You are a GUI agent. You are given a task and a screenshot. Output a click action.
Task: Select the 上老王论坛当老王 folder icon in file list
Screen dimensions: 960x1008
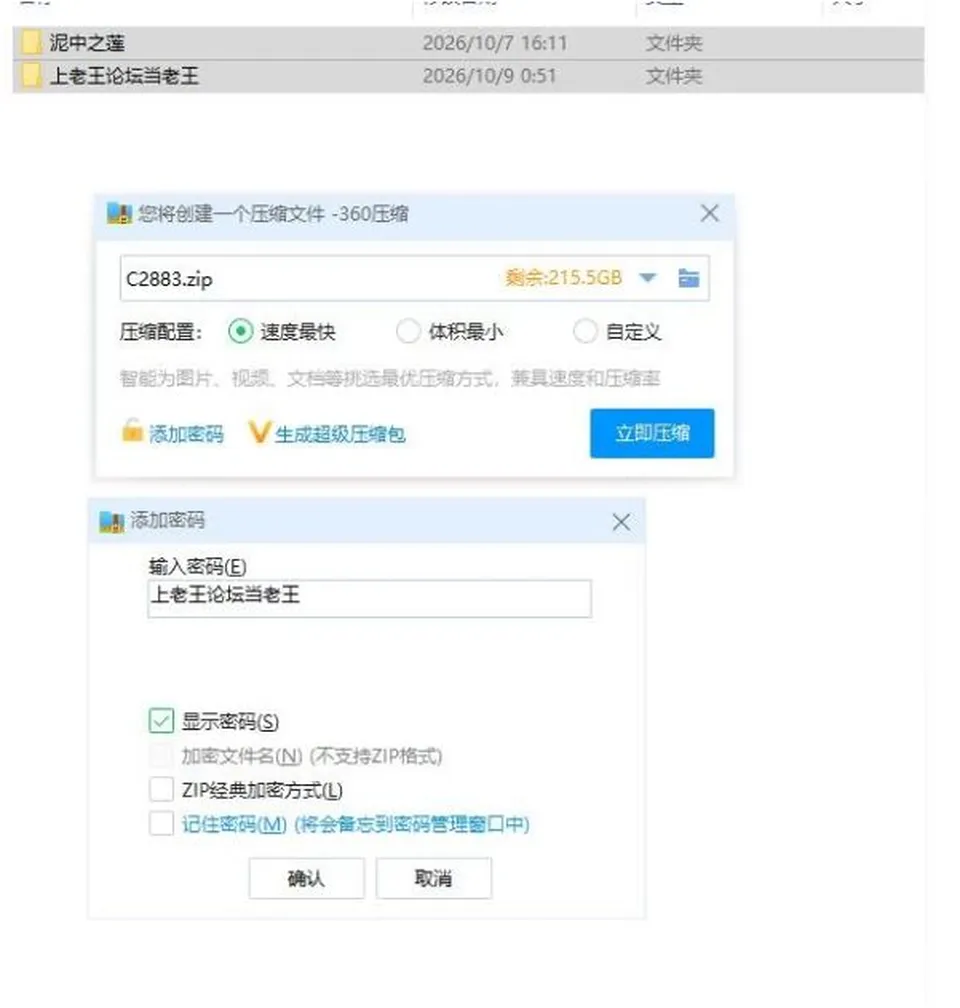pos(31,75)
